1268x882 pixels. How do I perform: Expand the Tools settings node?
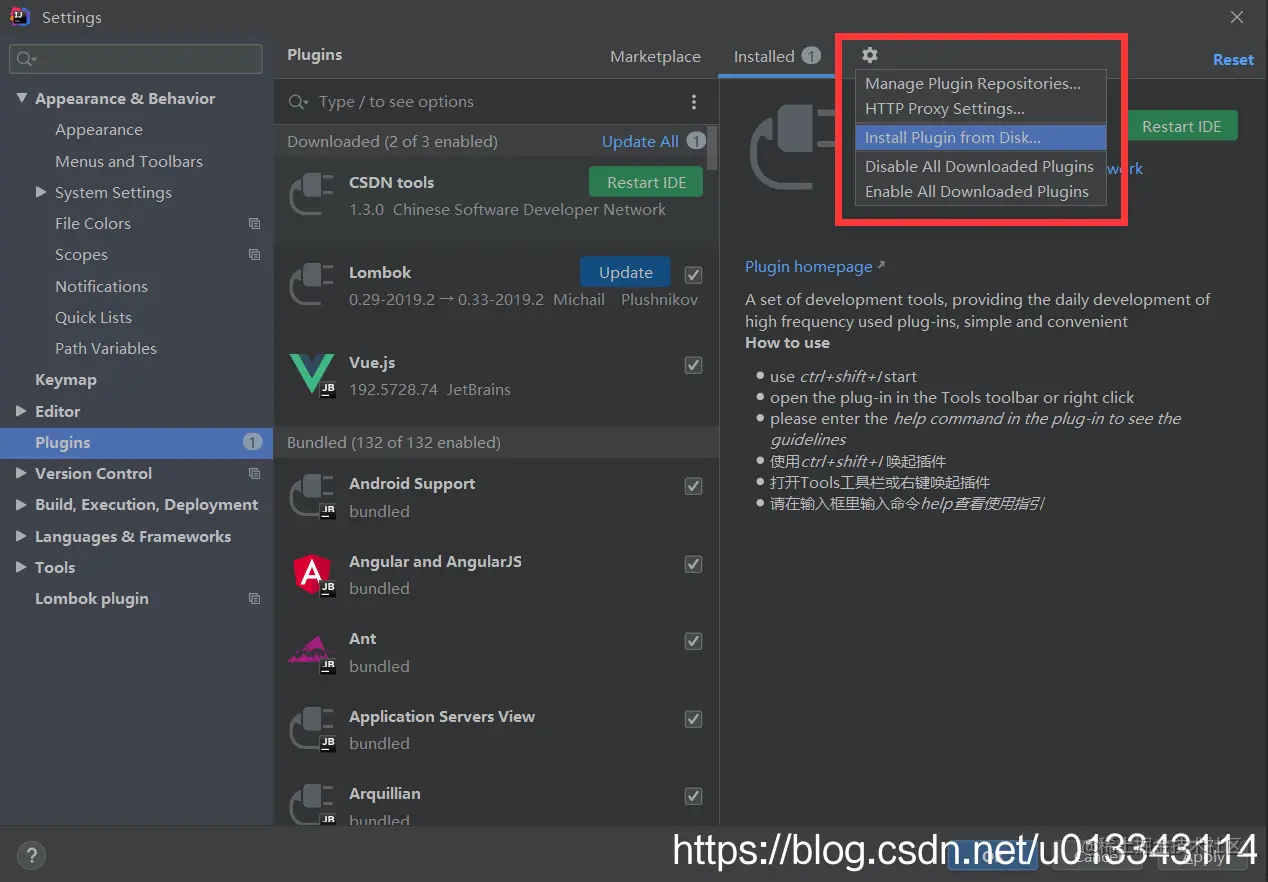coord(22,567)
